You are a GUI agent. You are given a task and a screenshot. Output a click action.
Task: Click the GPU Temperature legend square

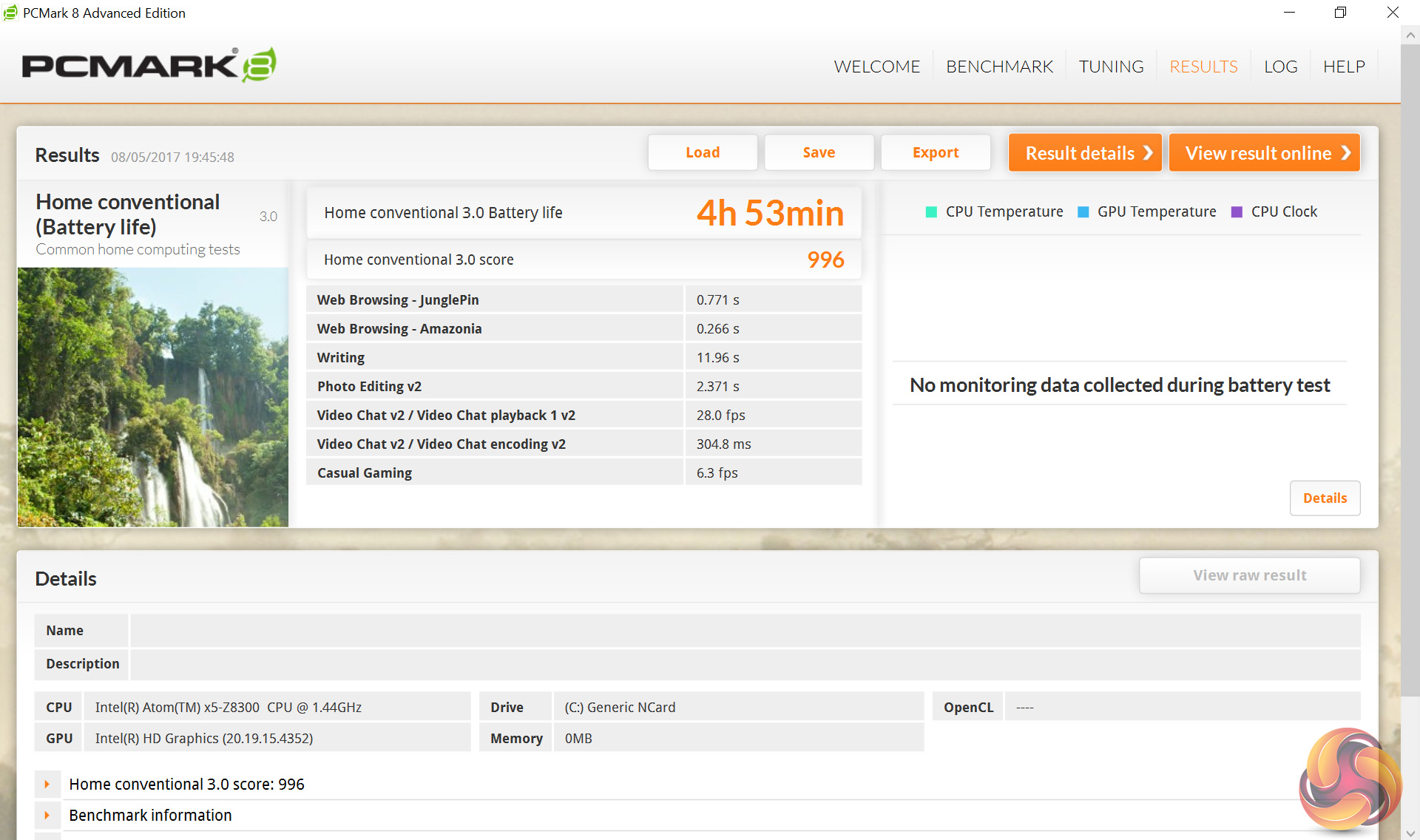(1083, 212)
